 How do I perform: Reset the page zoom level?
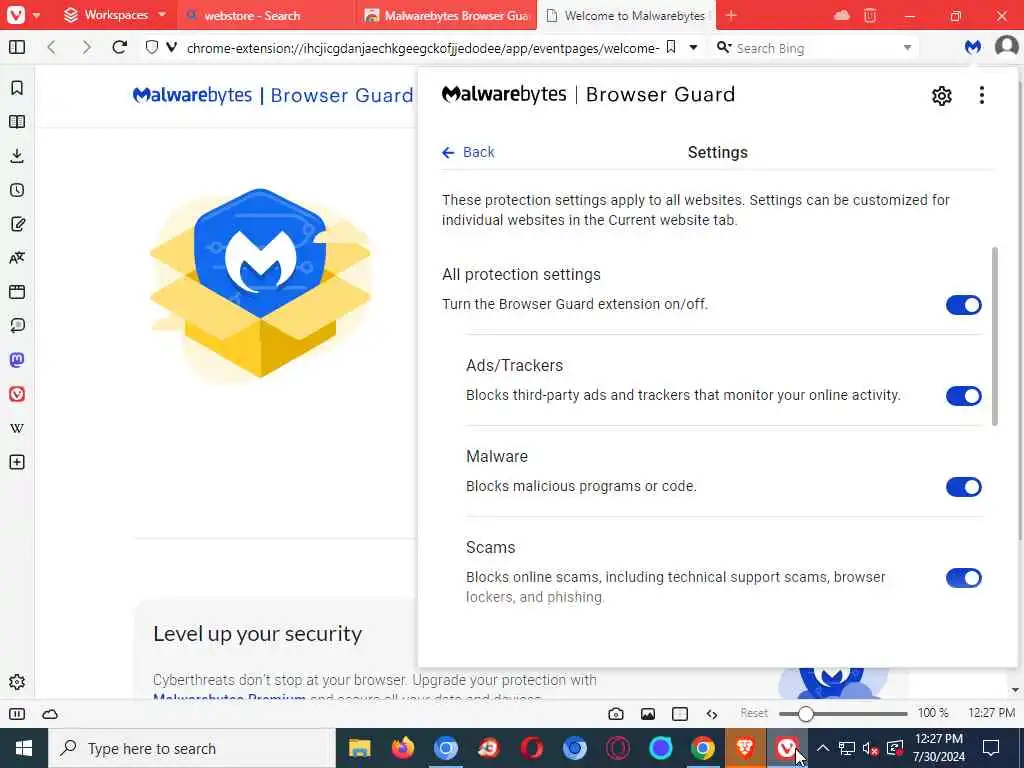754,713
